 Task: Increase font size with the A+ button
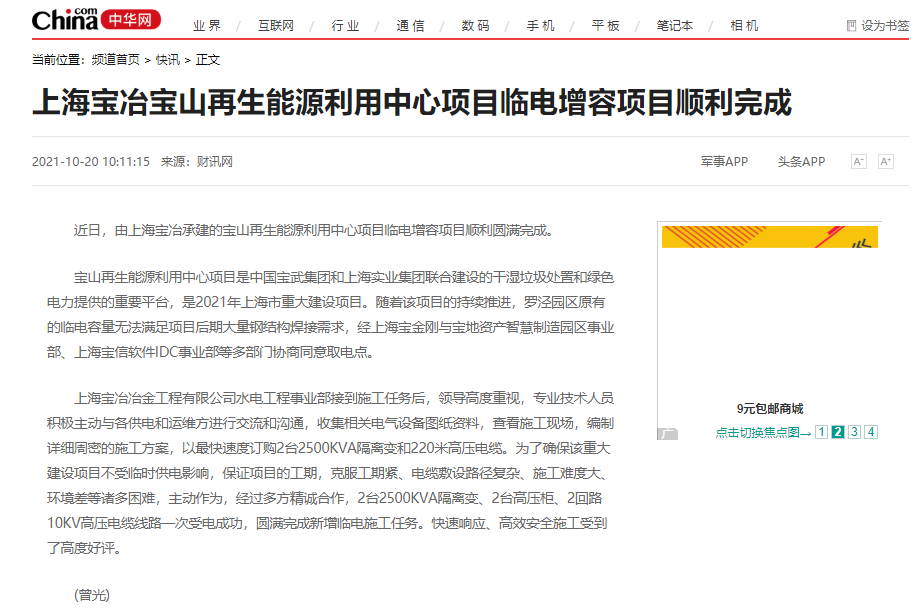click(x=887, y=160)
